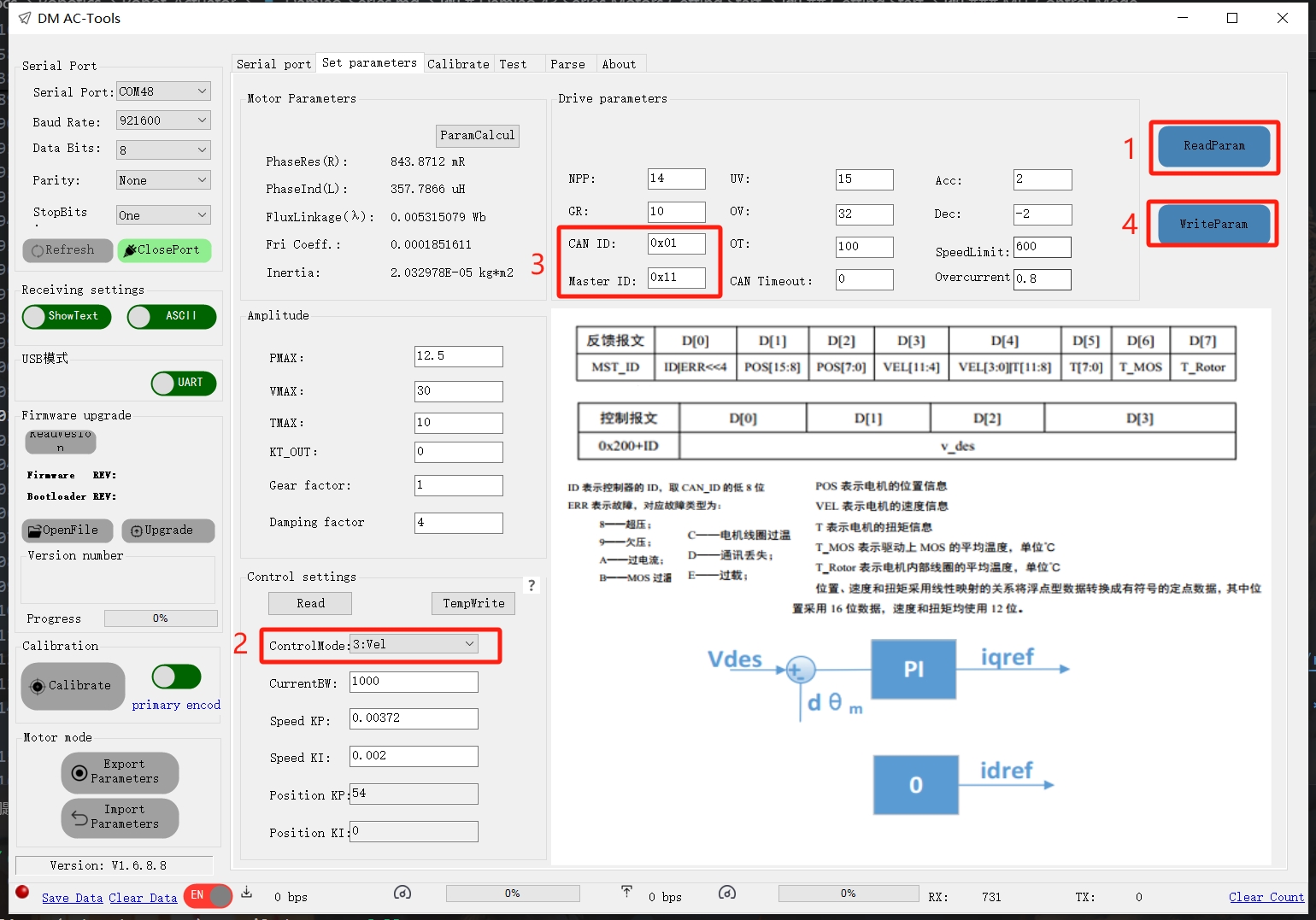1316x920 pixels.
Task: Toggle the ShowText switch
Action: pyautogui.click(x=67, y=317)
